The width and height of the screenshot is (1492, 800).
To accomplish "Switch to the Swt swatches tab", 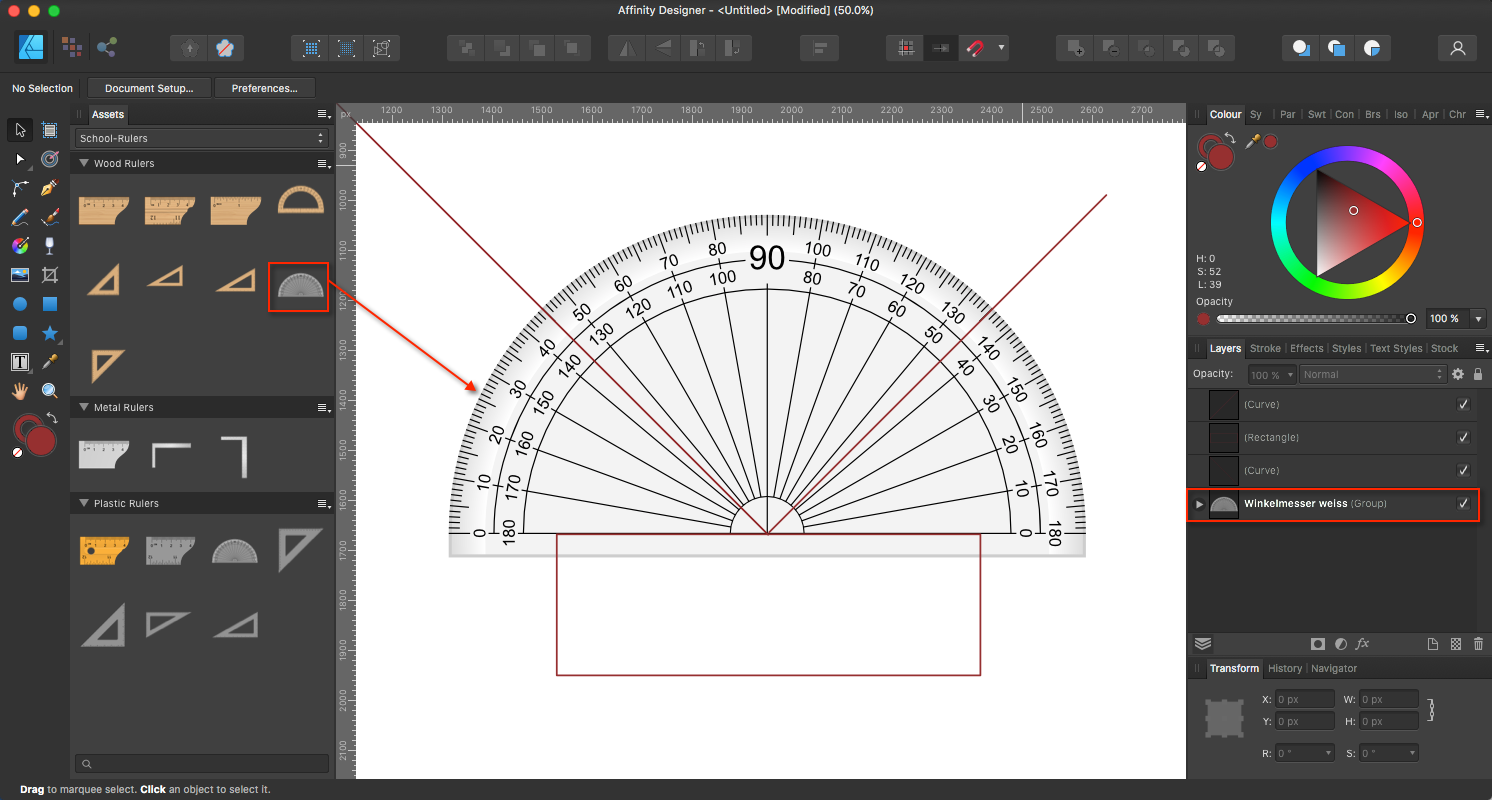I will (x=1317, y=114).
